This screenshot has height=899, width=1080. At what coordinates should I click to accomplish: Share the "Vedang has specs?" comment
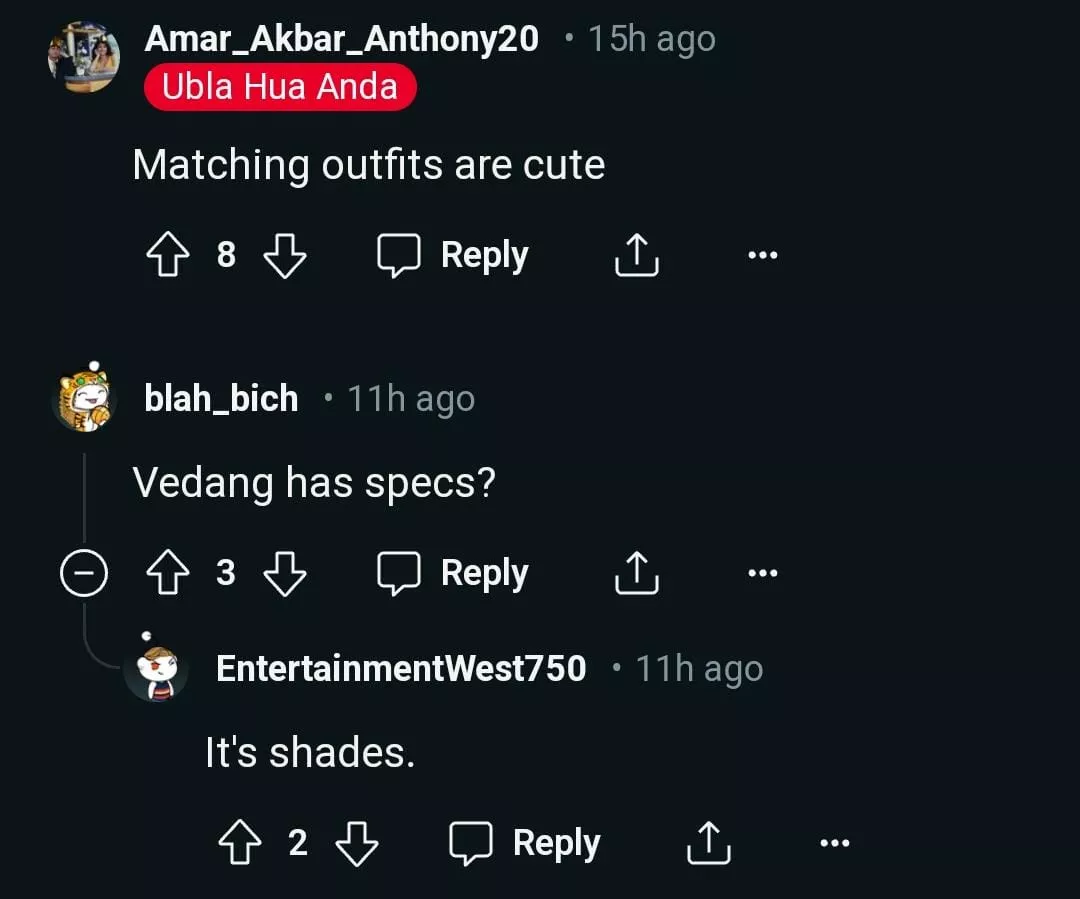(x=636, y=574)
